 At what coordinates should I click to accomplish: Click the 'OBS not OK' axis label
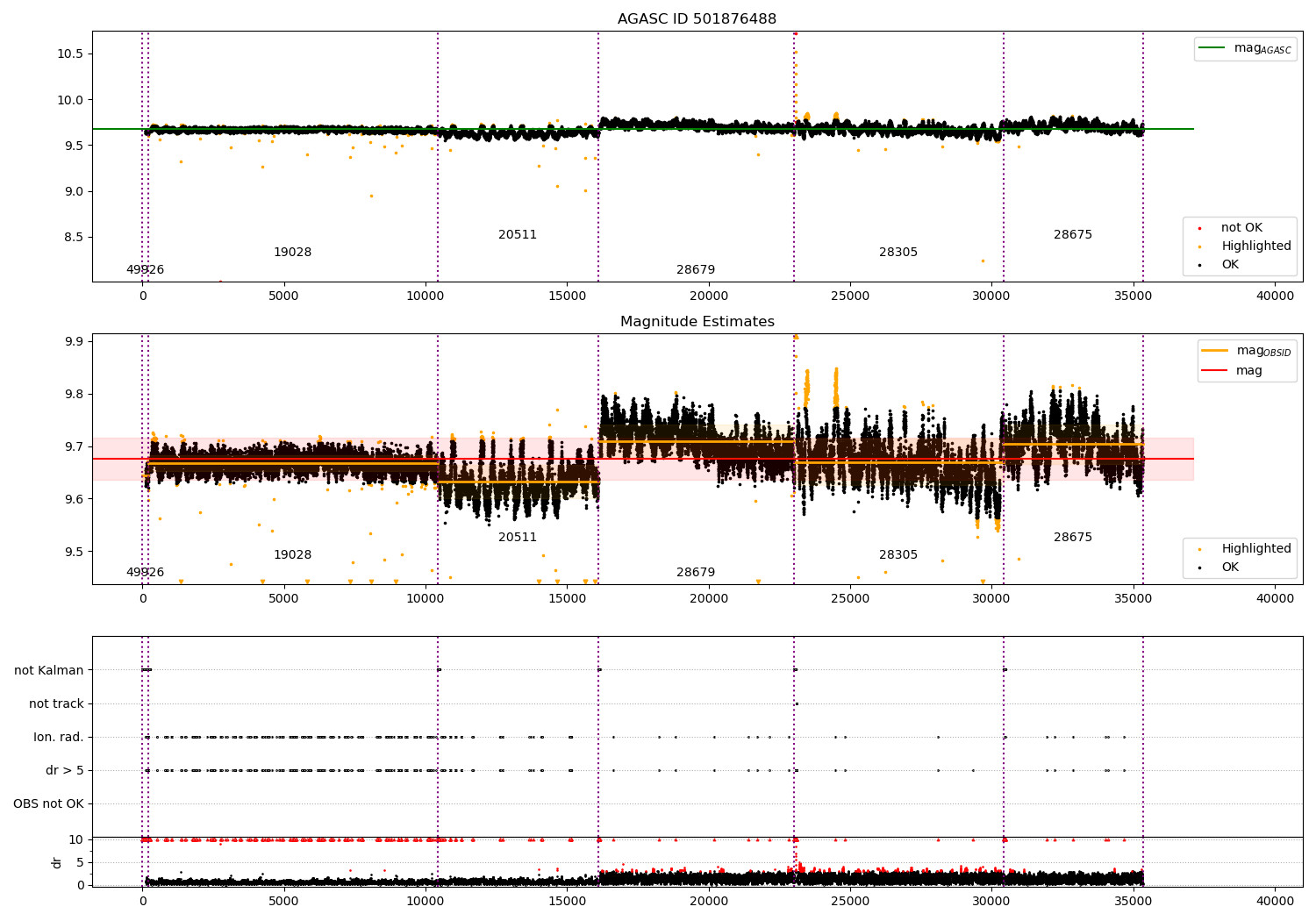[x=48, y=803]
